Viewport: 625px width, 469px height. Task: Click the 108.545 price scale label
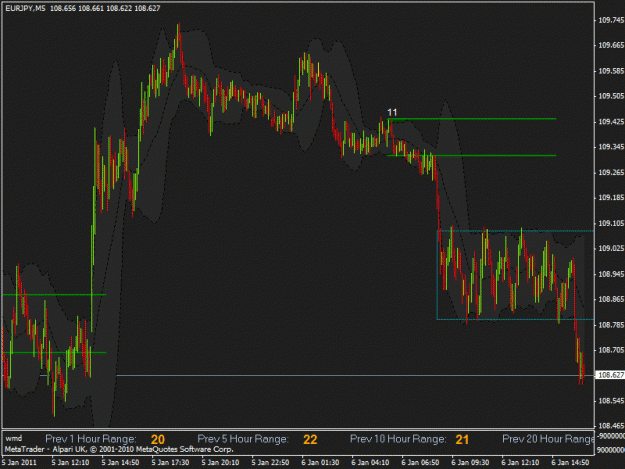coord(611,401)
